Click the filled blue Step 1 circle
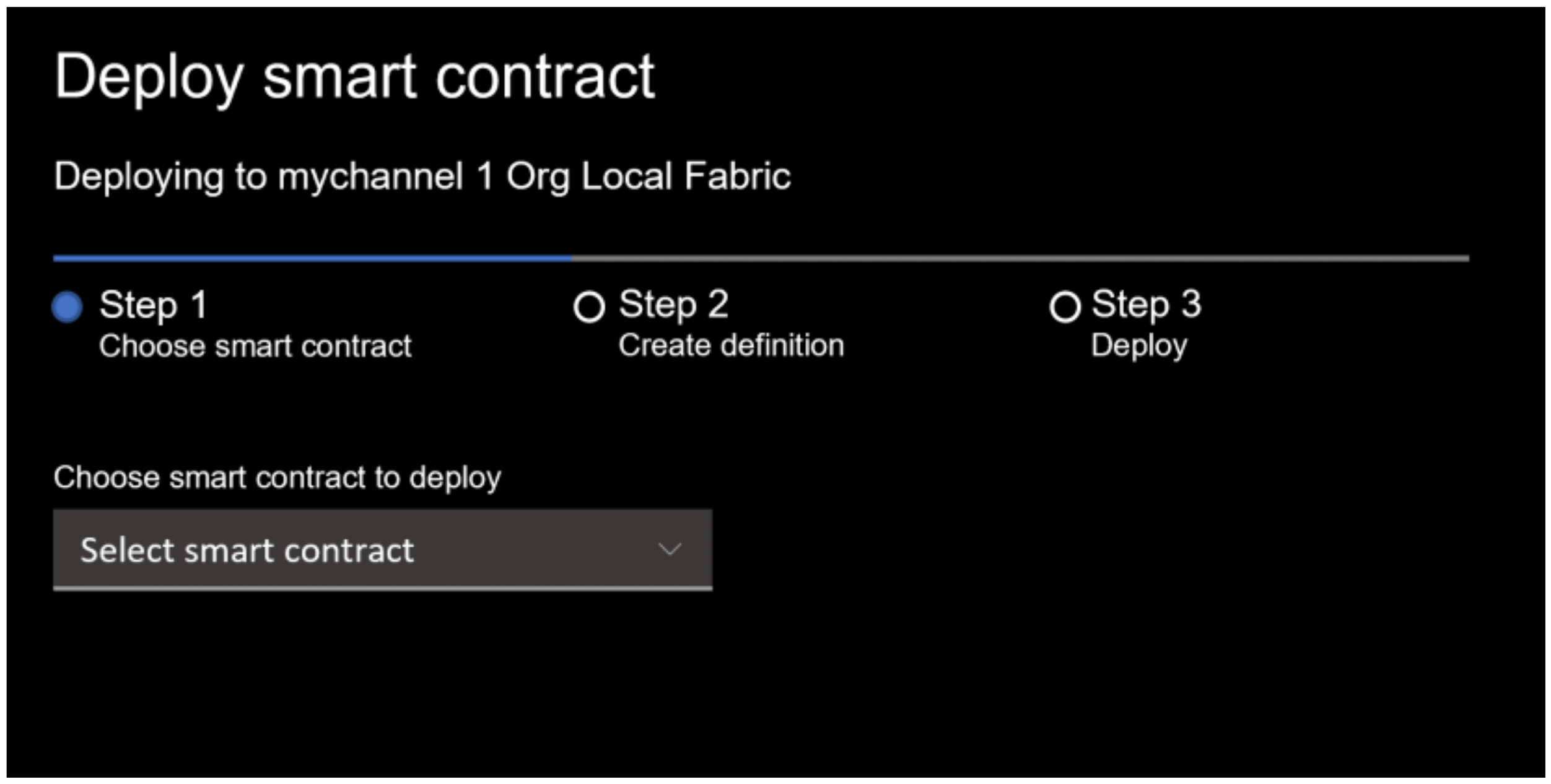Screen dimensions: 1551x784 pos(67,307)
